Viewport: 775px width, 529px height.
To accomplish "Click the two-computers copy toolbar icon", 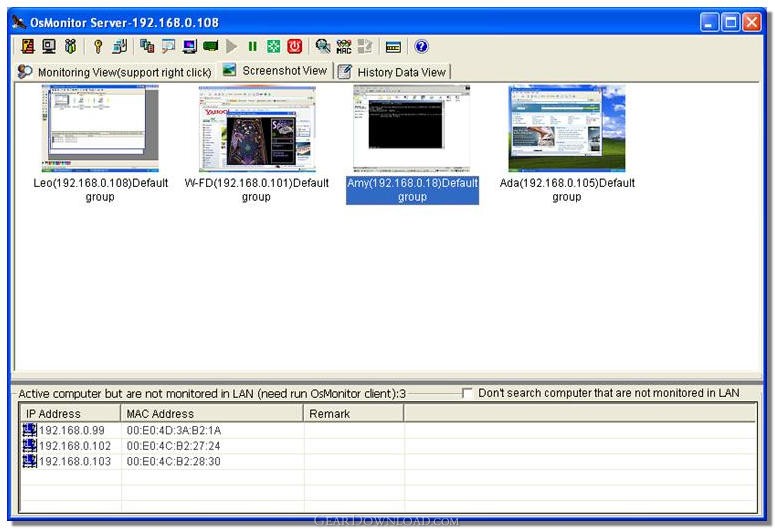I will point(147,46).
